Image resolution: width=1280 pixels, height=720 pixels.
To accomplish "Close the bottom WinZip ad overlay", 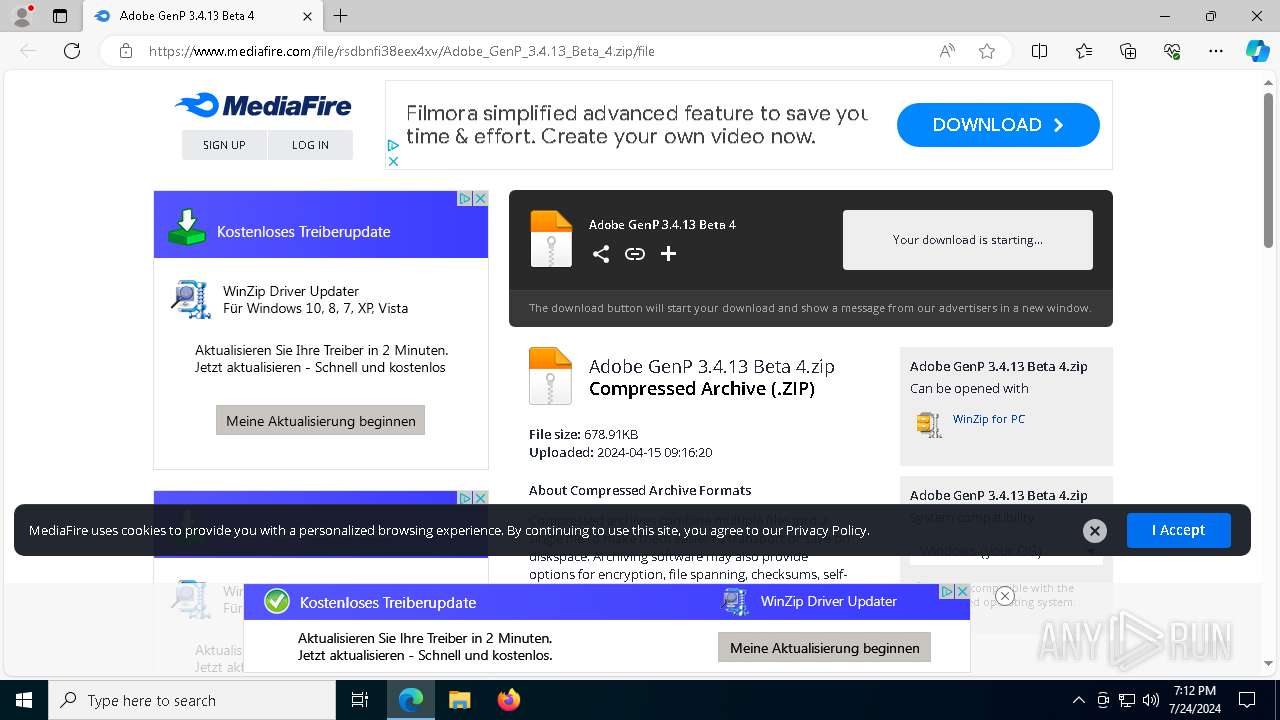I will 1005,596.
